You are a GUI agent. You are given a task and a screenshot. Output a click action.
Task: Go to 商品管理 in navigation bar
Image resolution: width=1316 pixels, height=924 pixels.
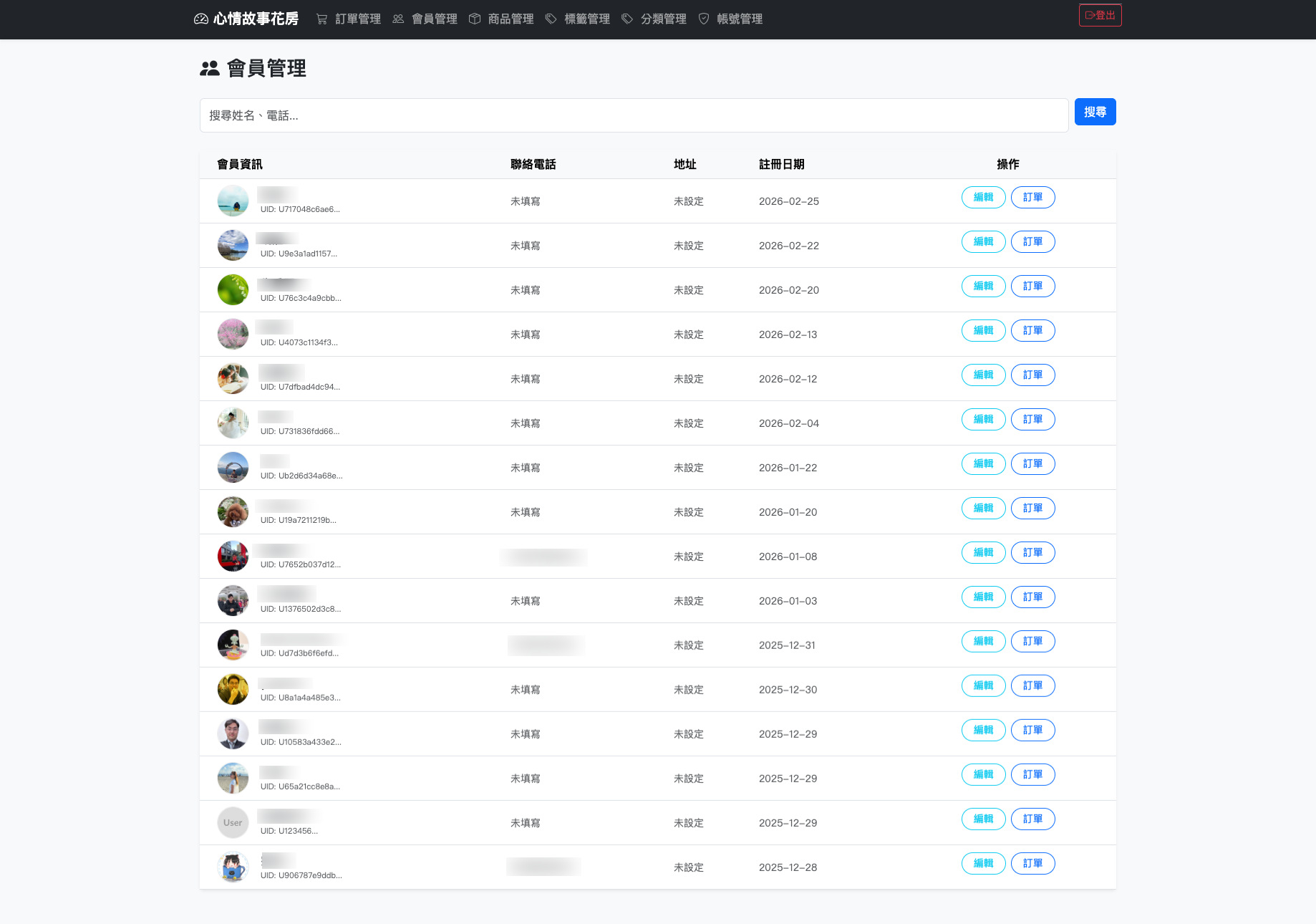click(x=511, y=19)
